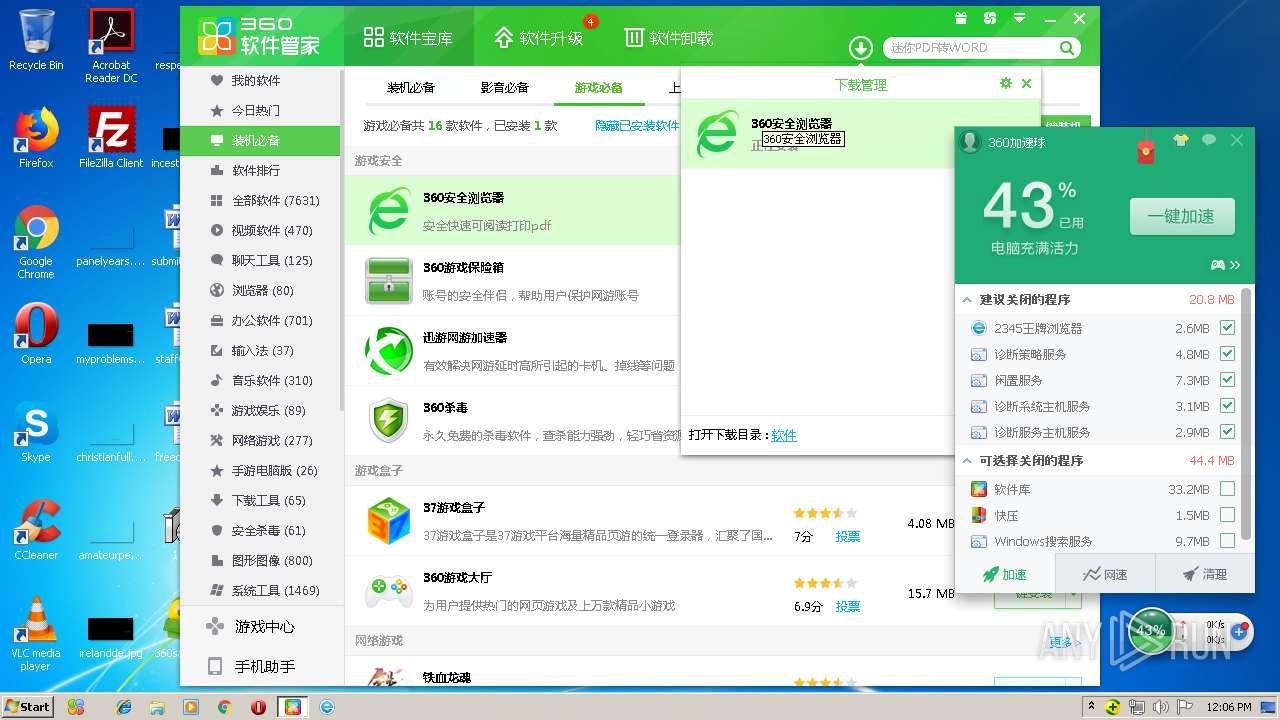Show hidden tray icons arrow
The width and height of the screenshot is (1280, 720).
tap(1091, 706)
